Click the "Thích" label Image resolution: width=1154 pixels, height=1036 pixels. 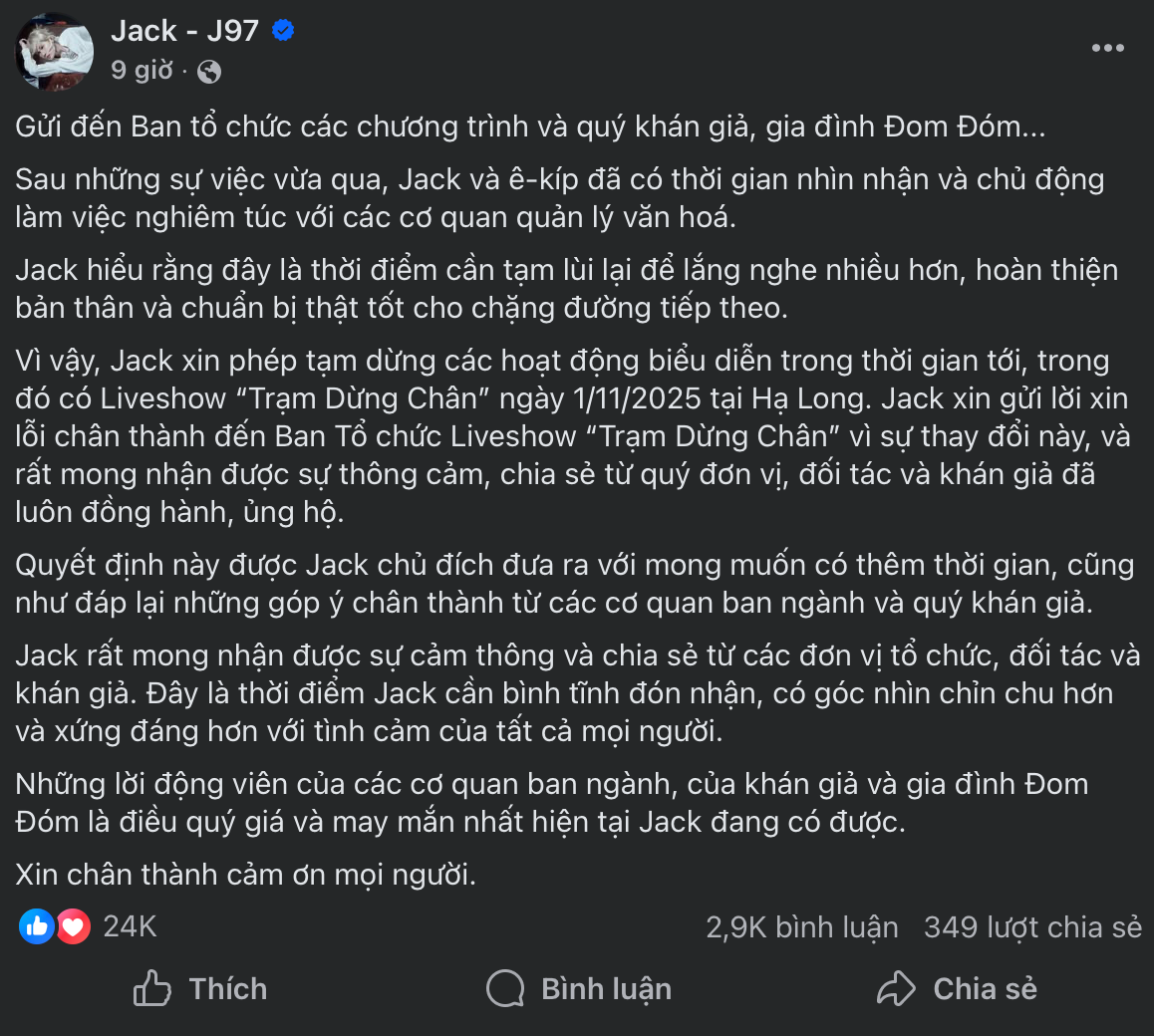tap(228, 989)
